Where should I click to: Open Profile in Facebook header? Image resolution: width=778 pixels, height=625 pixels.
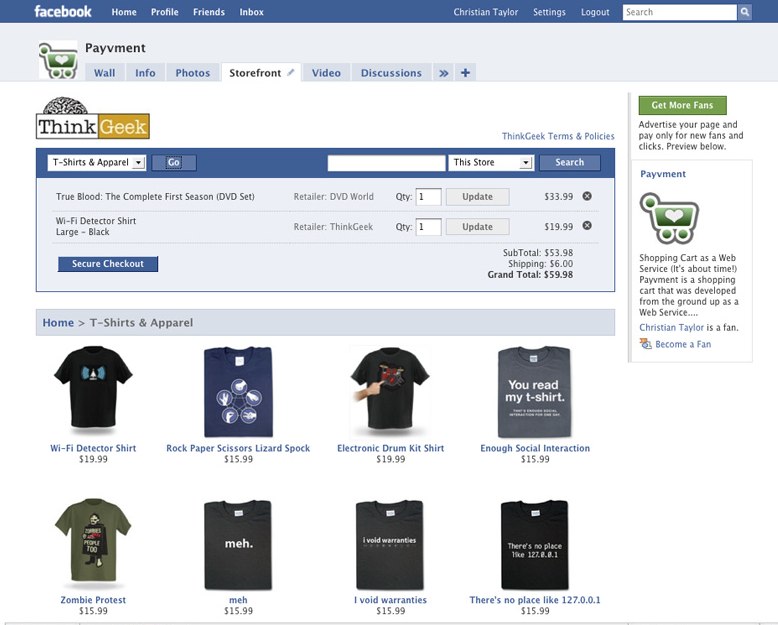point(165,12)
